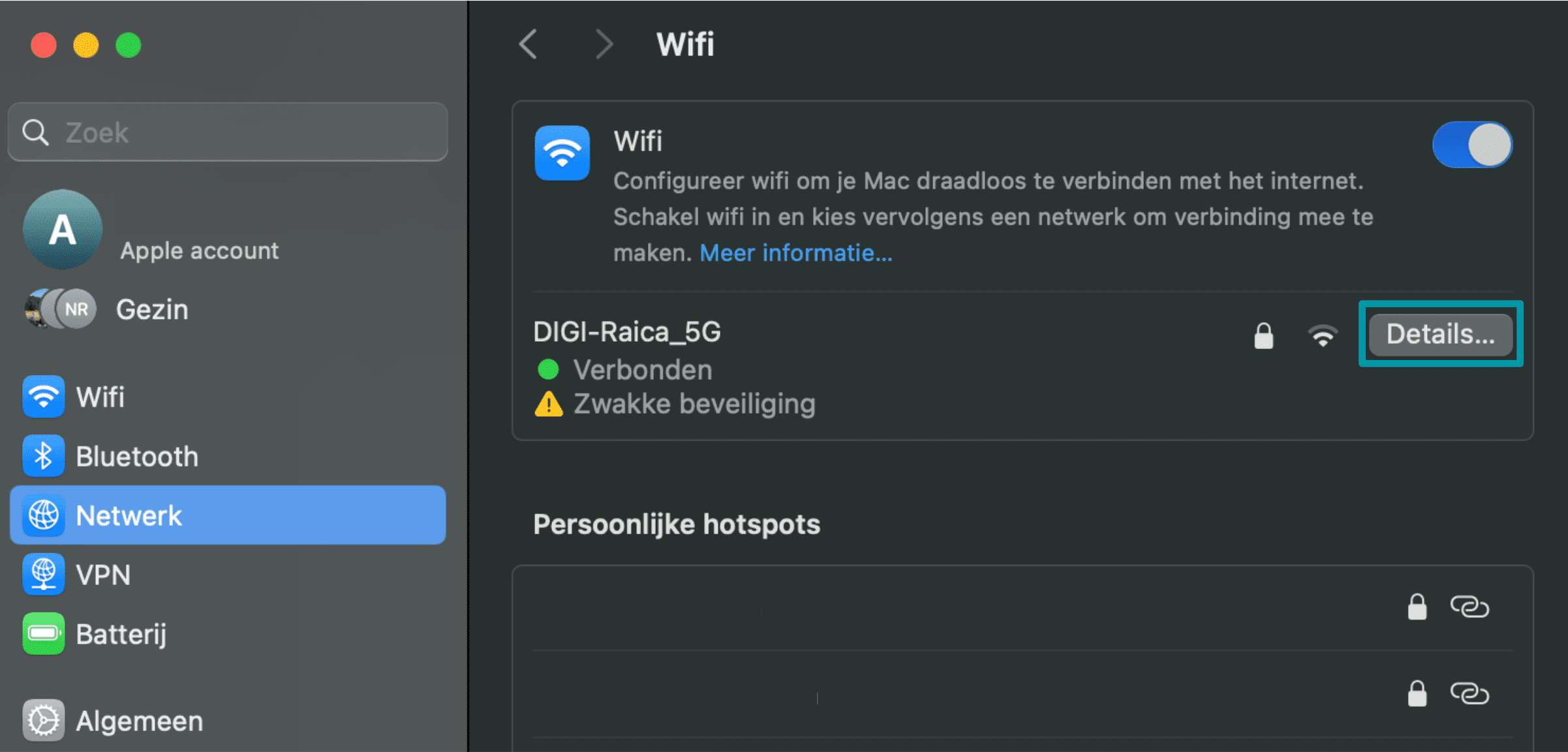
Task: Open Batterij settings via the battery icon
Action: pyautogui.click(x=42, y=633)
